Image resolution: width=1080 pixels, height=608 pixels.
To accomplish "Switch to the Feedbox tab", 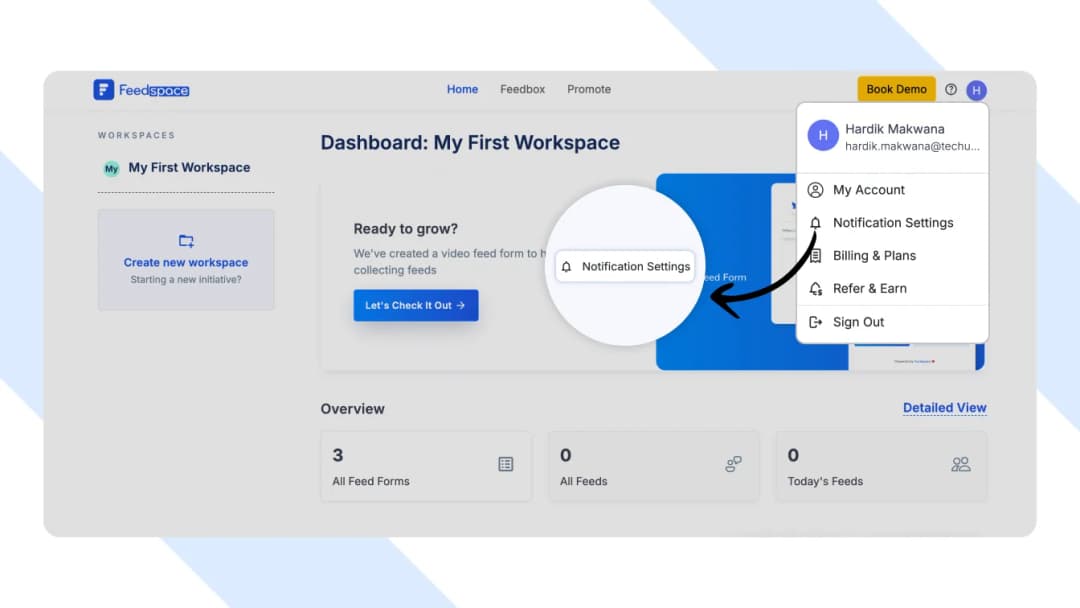I will [x=522, y=89].
